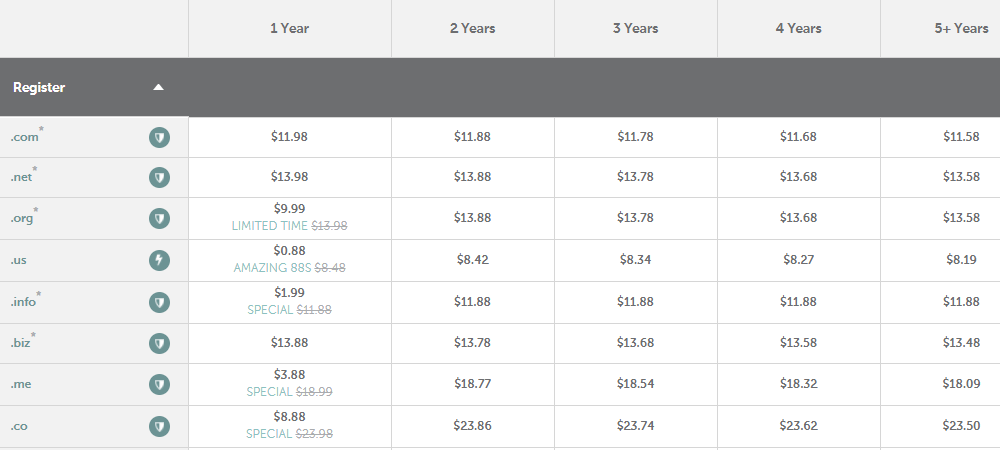This screenshot has width=1000, height=450.
Task: Select the 4 Years column header
Action: 798,29
